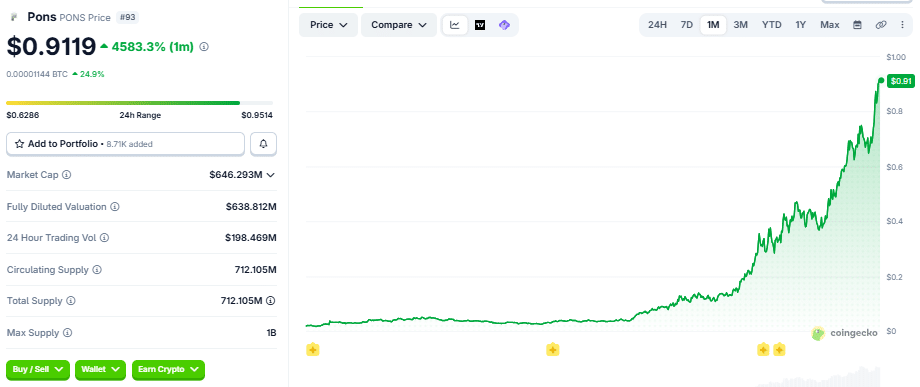Click the 24.9% BTC change text

92,74
